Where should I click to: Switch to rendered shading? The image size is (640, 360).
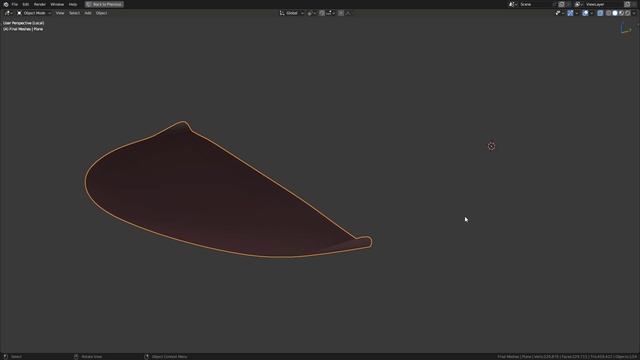628,13
